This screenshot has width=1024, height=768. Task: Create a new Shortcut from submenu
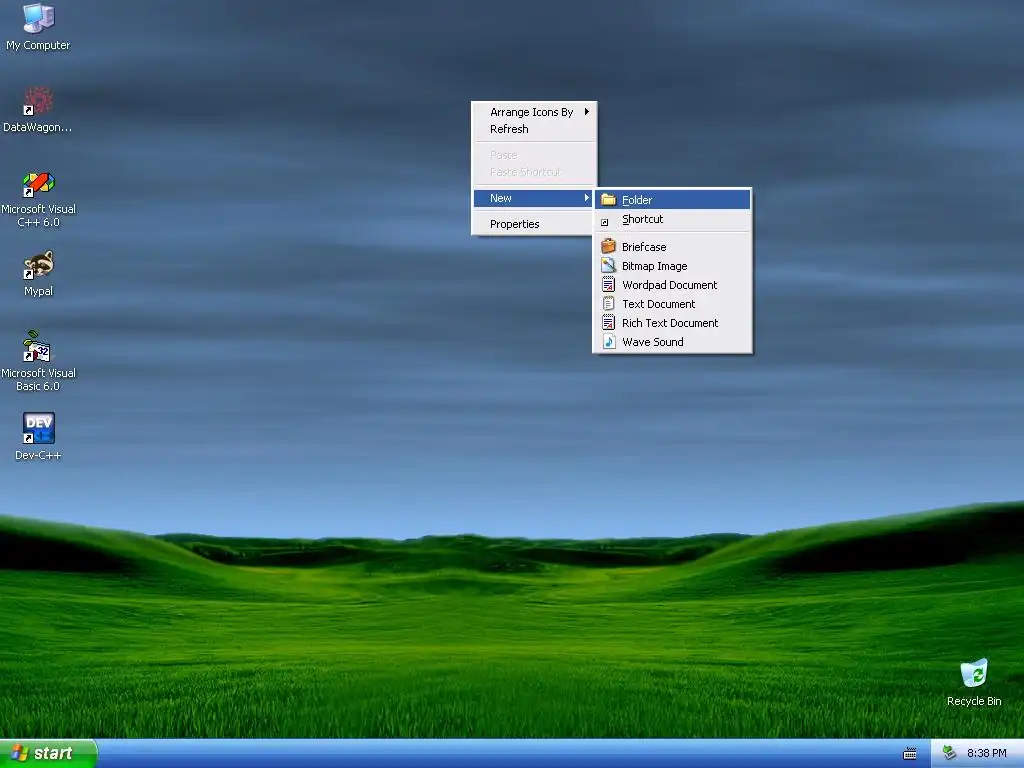pos(672,219)
